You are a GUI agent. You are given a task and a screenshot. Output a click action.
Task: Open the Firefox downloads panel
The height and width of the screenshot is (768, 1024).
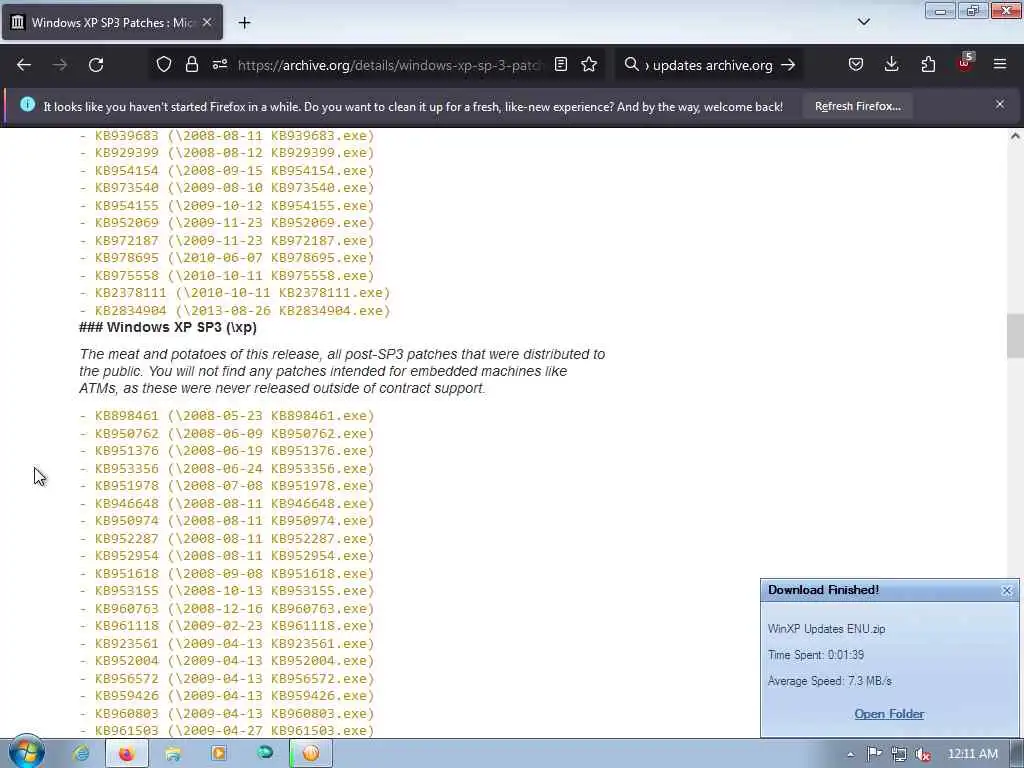tap(891, 65)
